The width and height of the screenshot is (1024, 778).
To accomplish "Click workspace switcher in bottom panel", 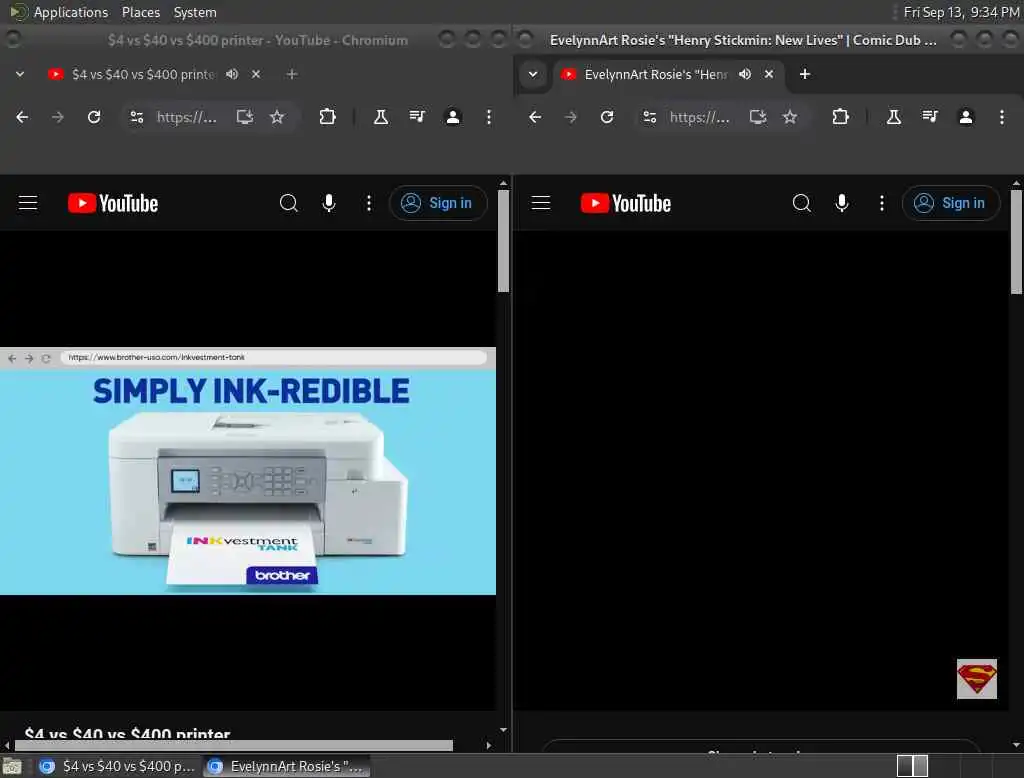I will point(912,766).
